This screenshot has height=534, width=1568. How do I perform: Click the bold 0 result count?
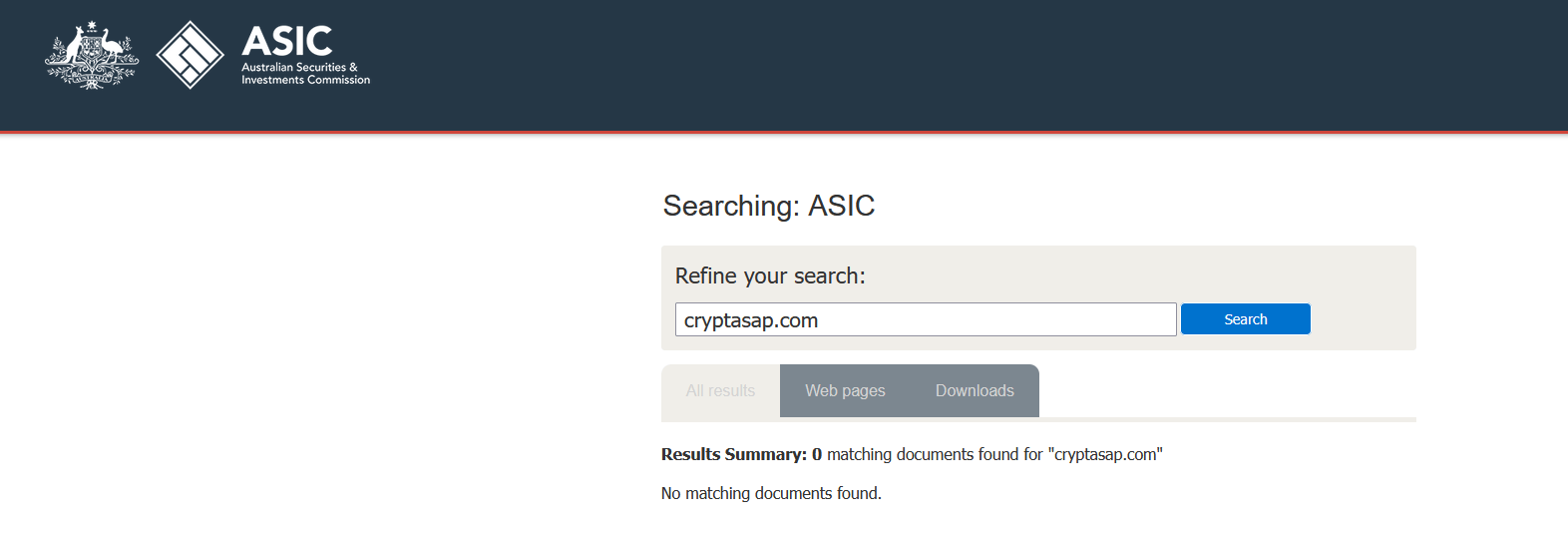(x=817, y=455)
